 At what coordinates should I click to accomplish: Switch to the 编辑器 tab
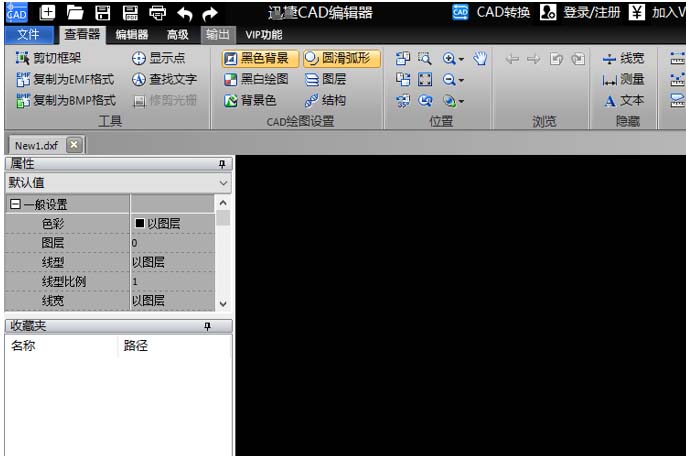(x=132, y=35)
